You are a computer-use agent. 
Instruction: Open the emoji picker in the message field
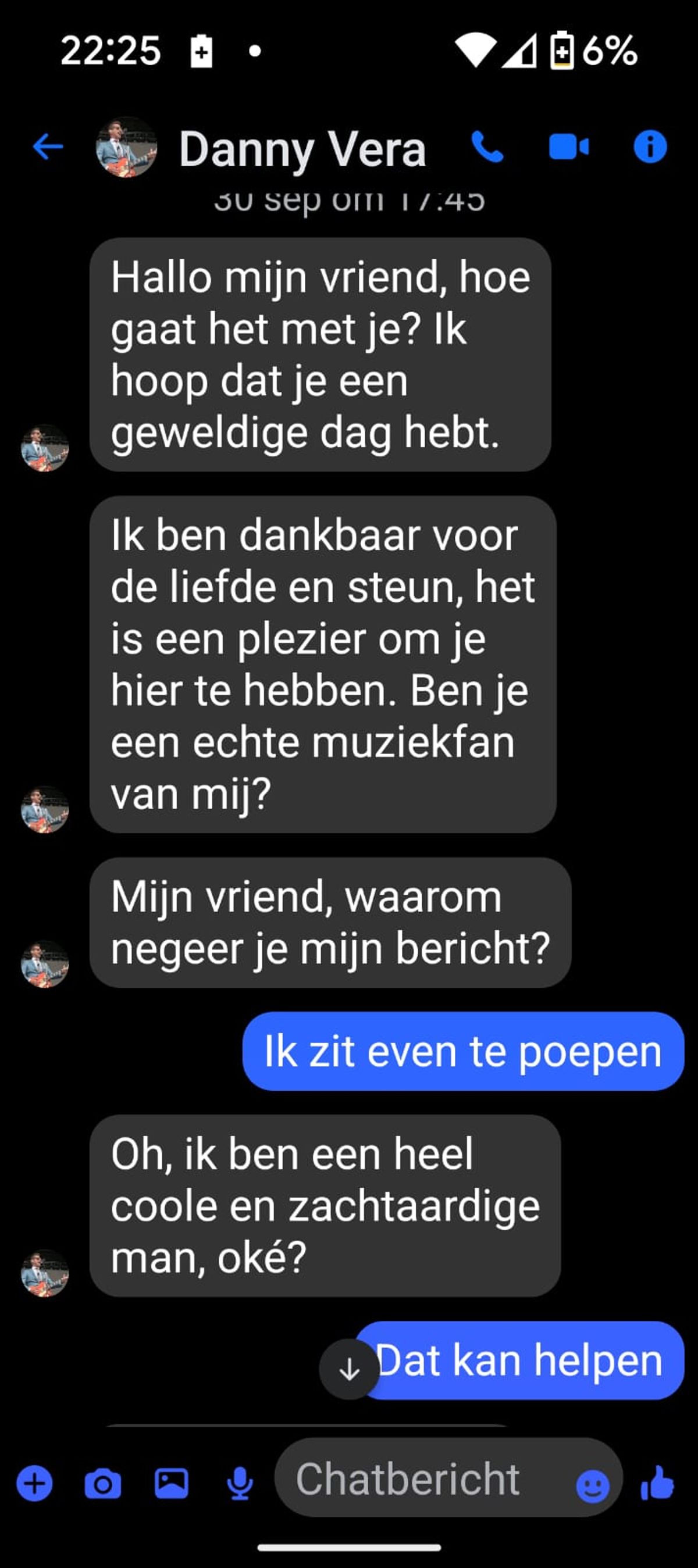(x=592, y=1486)
